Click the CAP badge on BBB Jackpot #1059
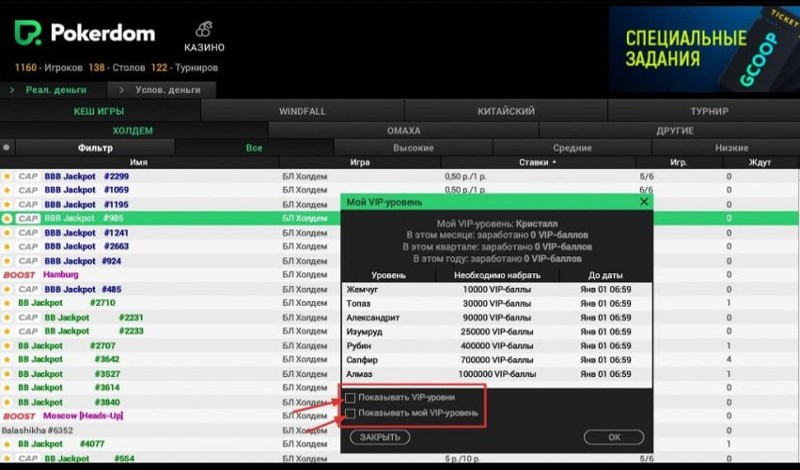The image size is (800, 470). 28,190
